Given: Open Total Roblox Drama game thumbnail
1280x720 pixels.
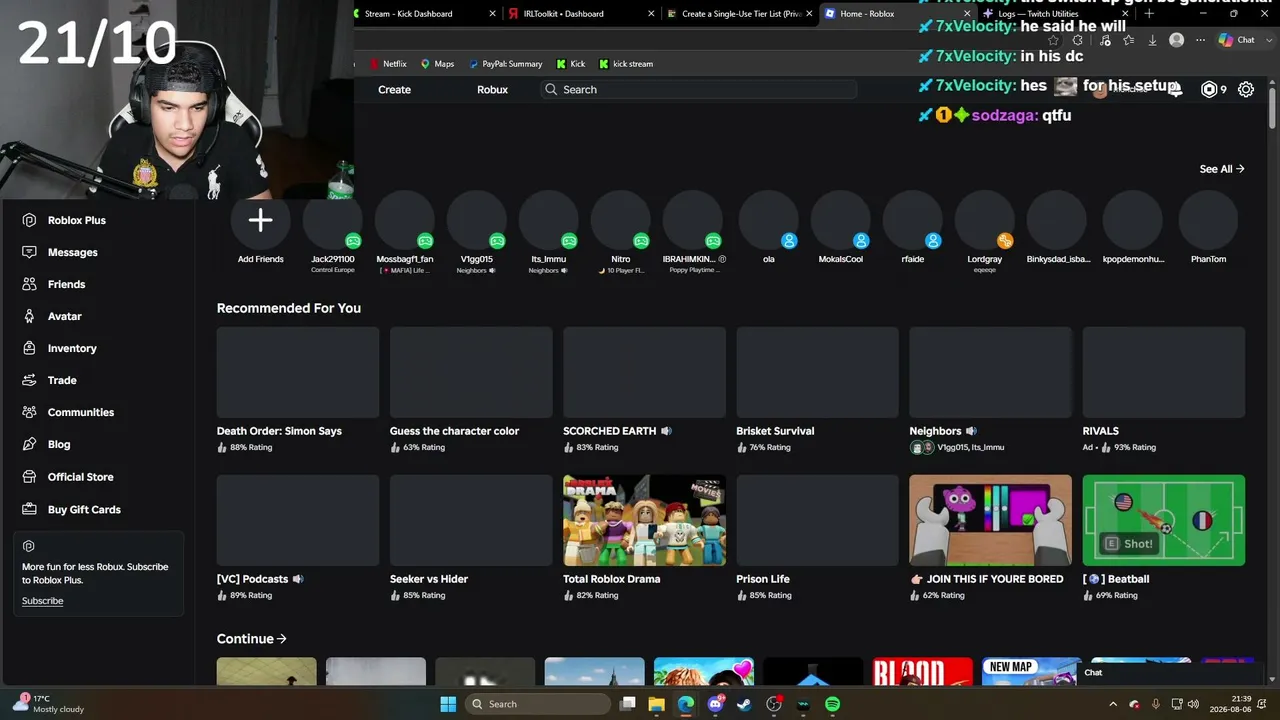Looking at the screenshot, I should [644, 520].
